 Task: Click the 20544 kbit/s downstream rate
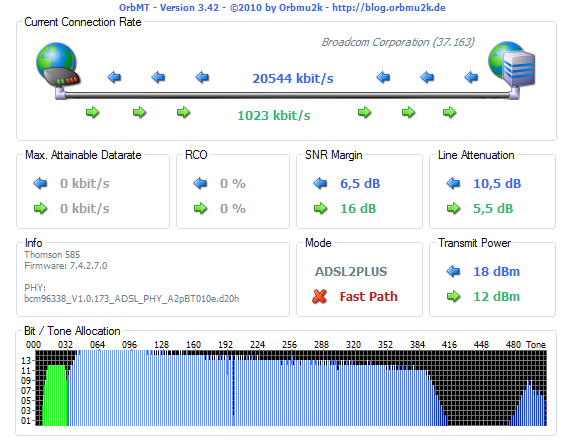point(293,78)
